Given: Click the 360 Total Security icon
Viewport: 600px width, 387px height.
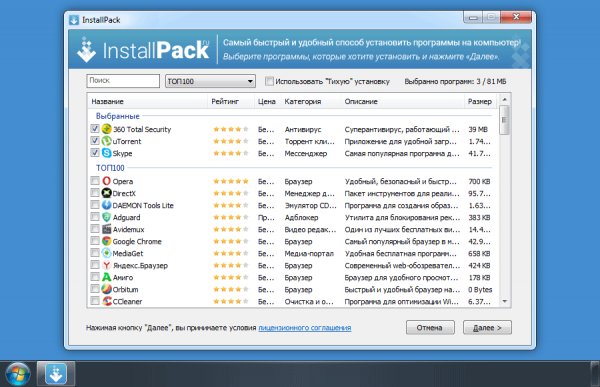Looking at the screenshot, I should click(106, 129).
